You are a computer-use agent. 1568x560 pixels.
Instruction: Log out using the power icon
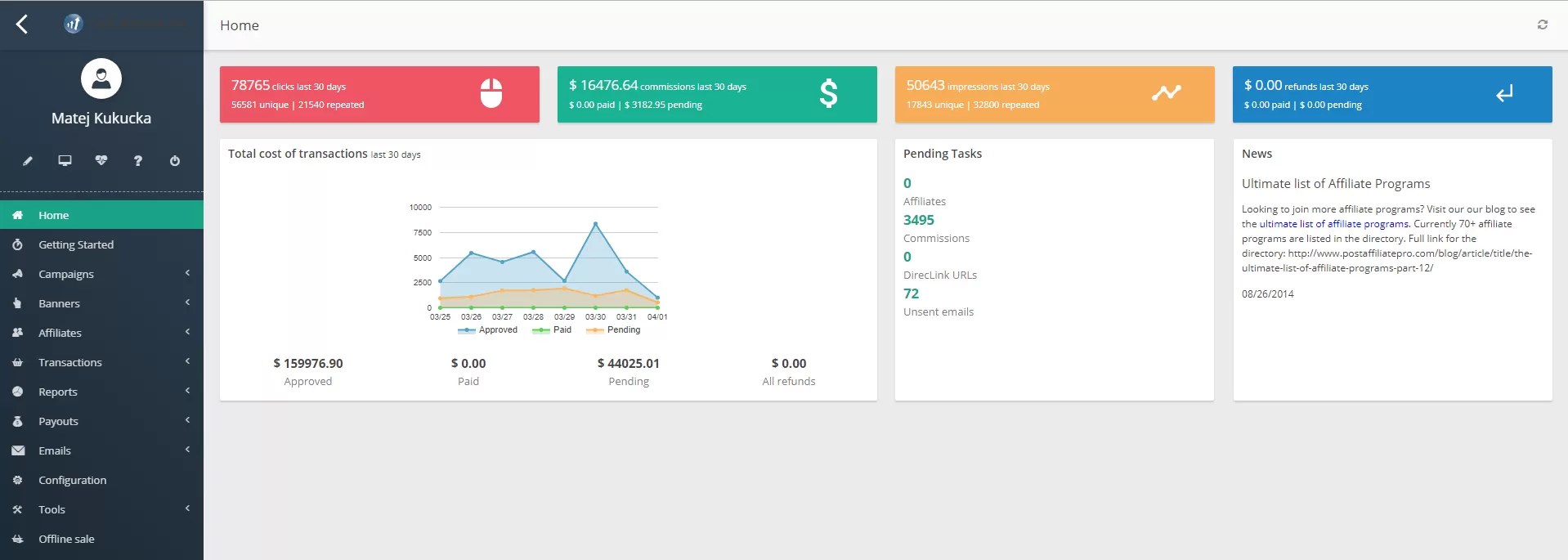tap(175, 161)
